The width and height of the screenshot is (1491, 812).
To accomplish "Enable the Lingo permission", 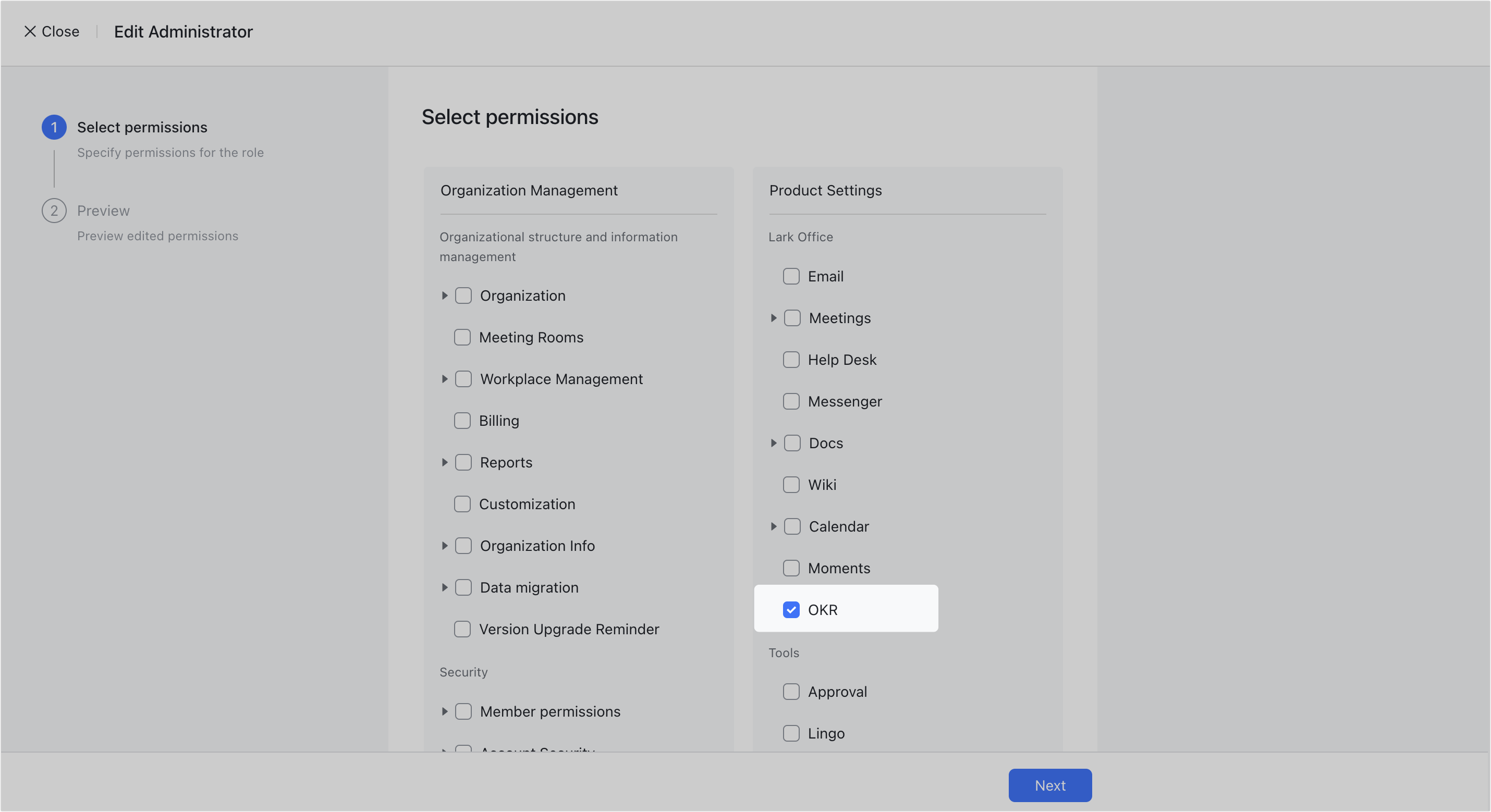I will click(x=791, y=733).
